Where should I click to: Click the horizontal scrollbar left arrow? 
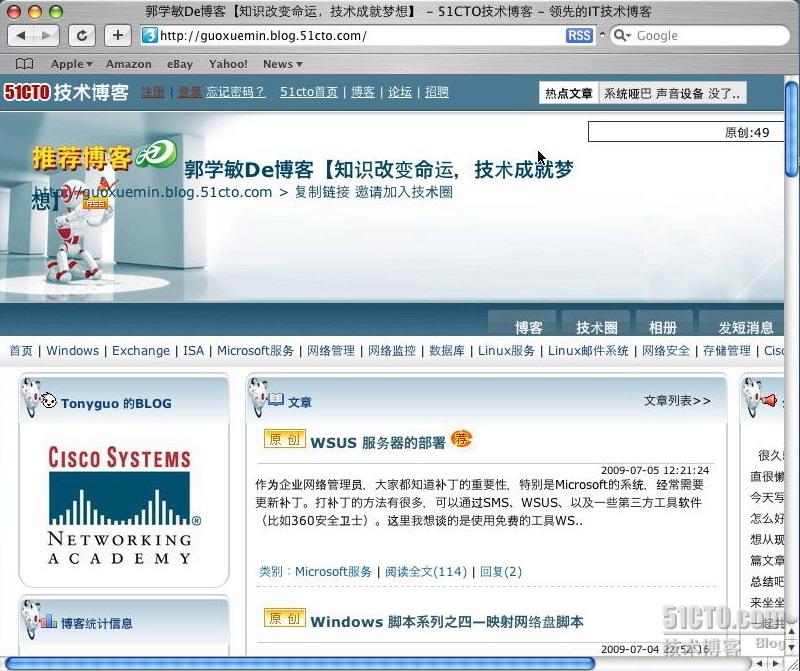(760, 663)
